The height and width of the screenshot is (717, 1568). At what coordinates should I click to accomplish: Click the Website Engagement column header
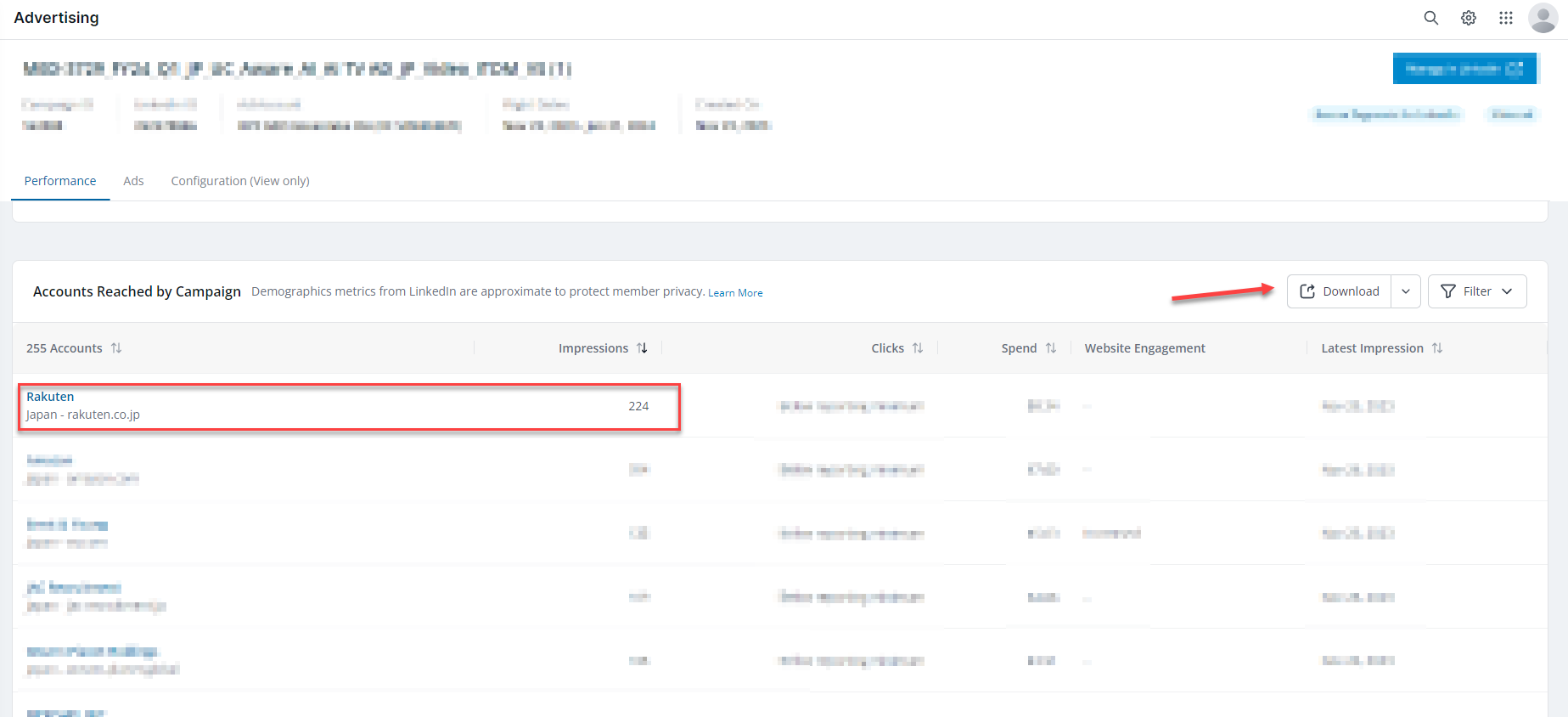1144,348
